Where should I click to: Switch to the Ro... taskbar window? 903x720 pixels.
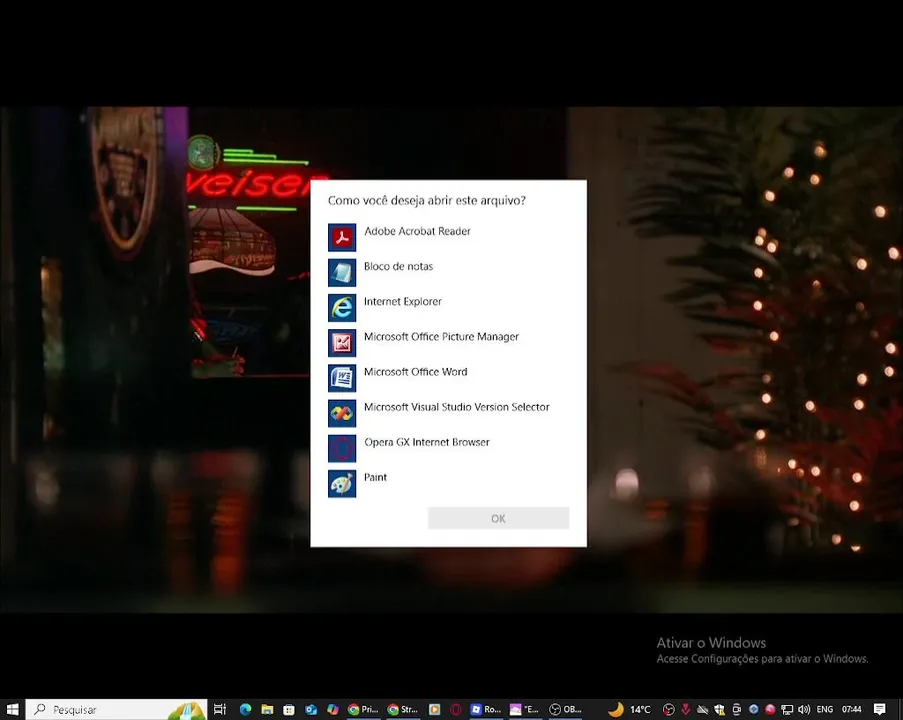click(x=486, y=709)
